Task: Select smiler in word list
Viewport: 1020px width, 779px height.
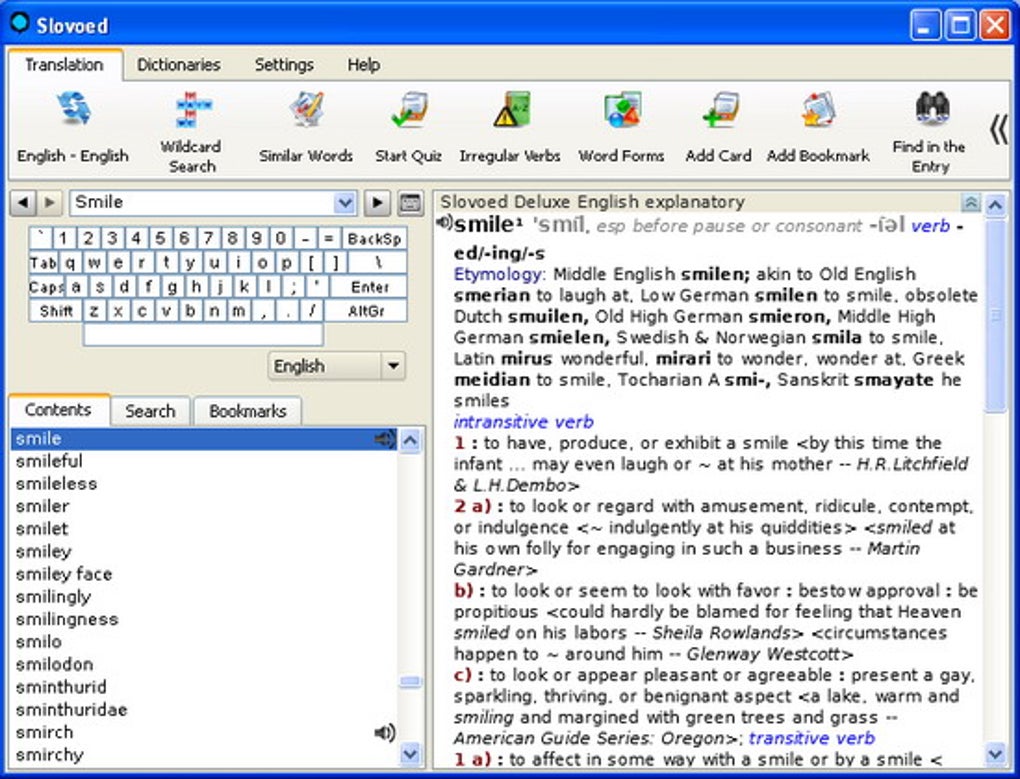Action: (204, 507)
